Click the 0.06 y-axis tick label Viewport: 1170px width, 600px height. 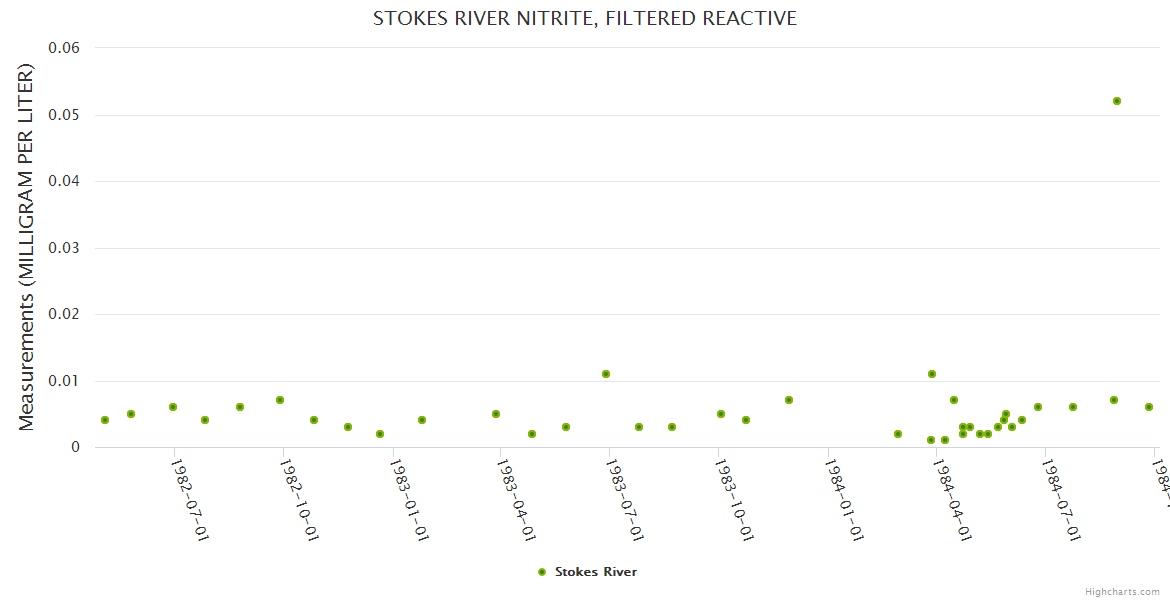coord(66,48)
